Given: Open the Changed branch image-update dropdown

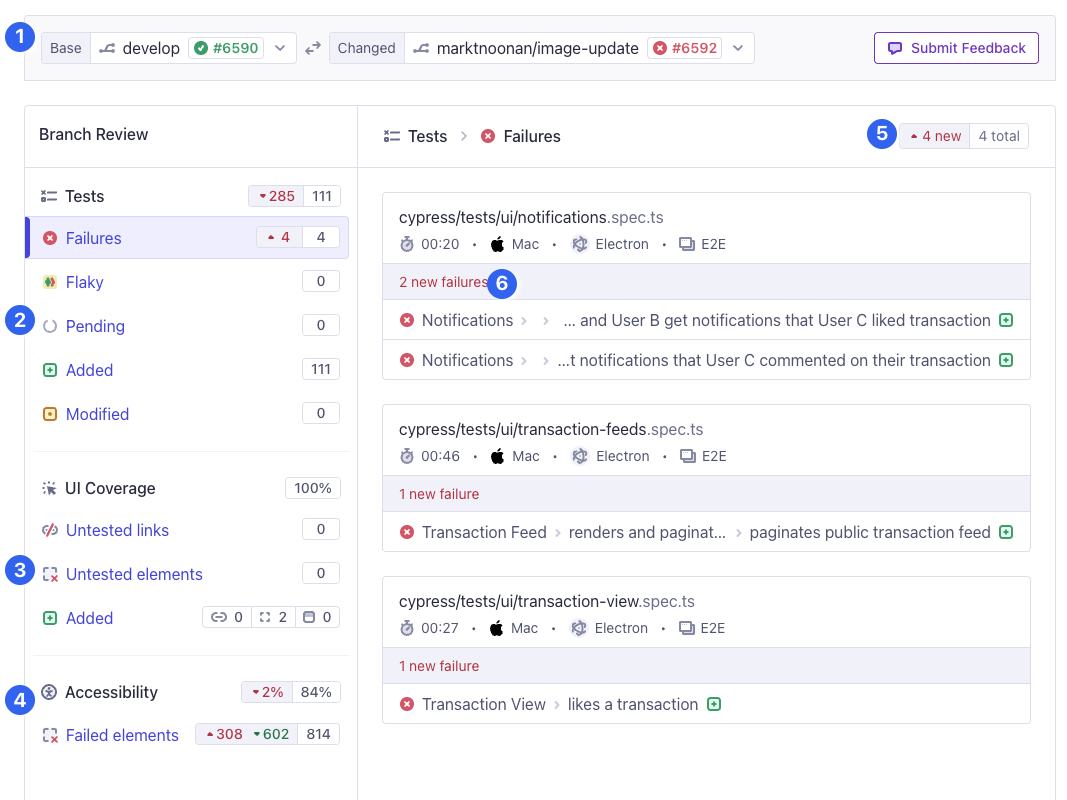Looking at the screenshot, I should coord(738,48).
